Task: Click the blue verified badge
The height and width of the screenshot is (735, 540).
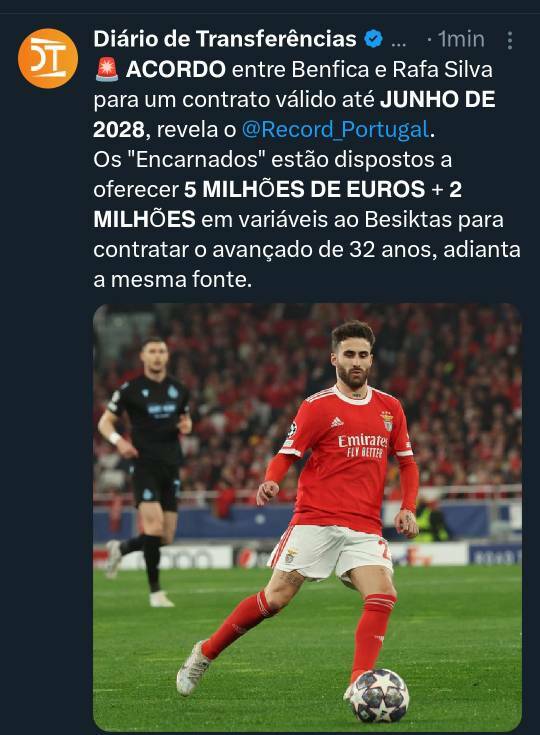Action: (x=374, y=39)
